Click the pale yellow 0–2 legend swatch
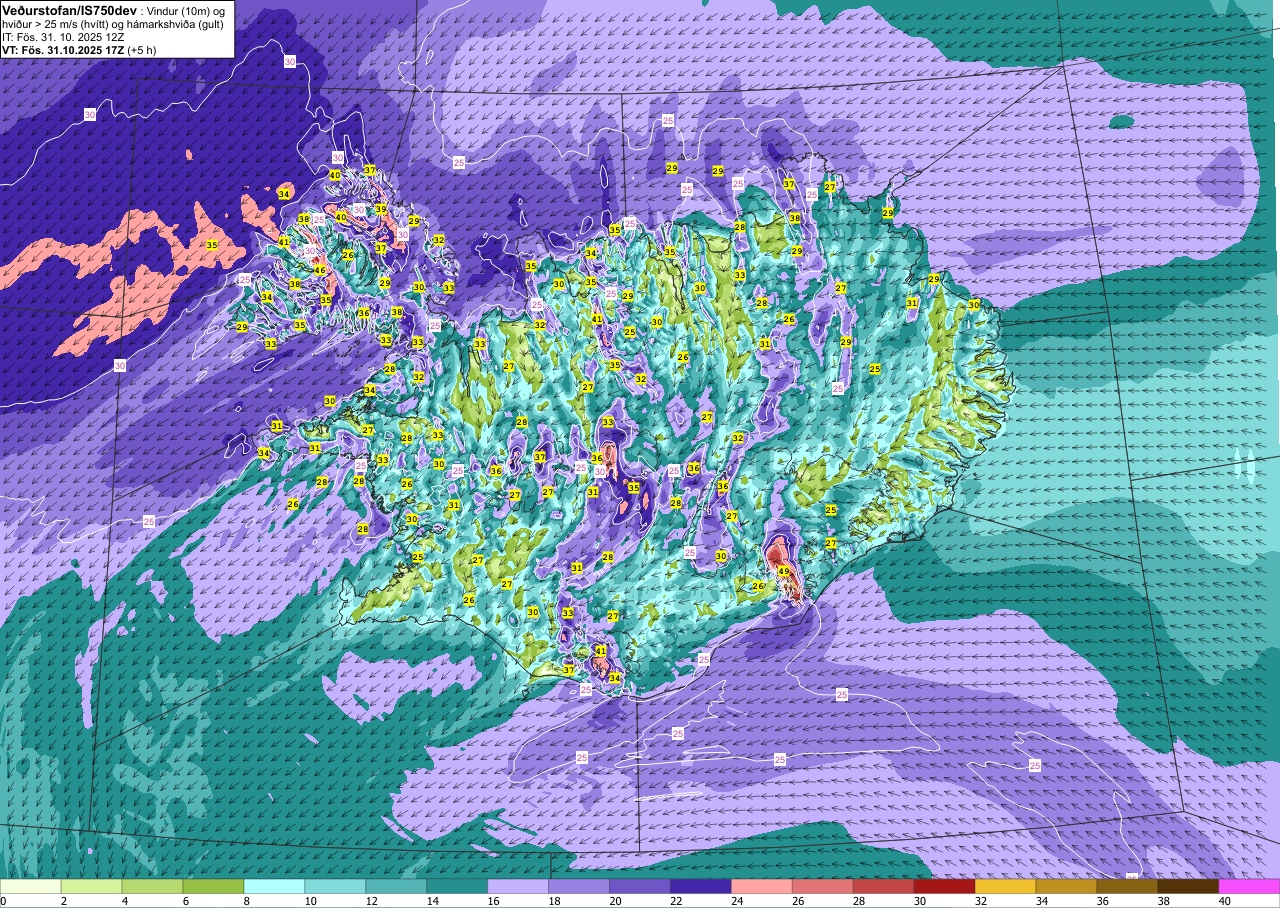Viewport: 1280px width, 908px height. click(30, 886)
